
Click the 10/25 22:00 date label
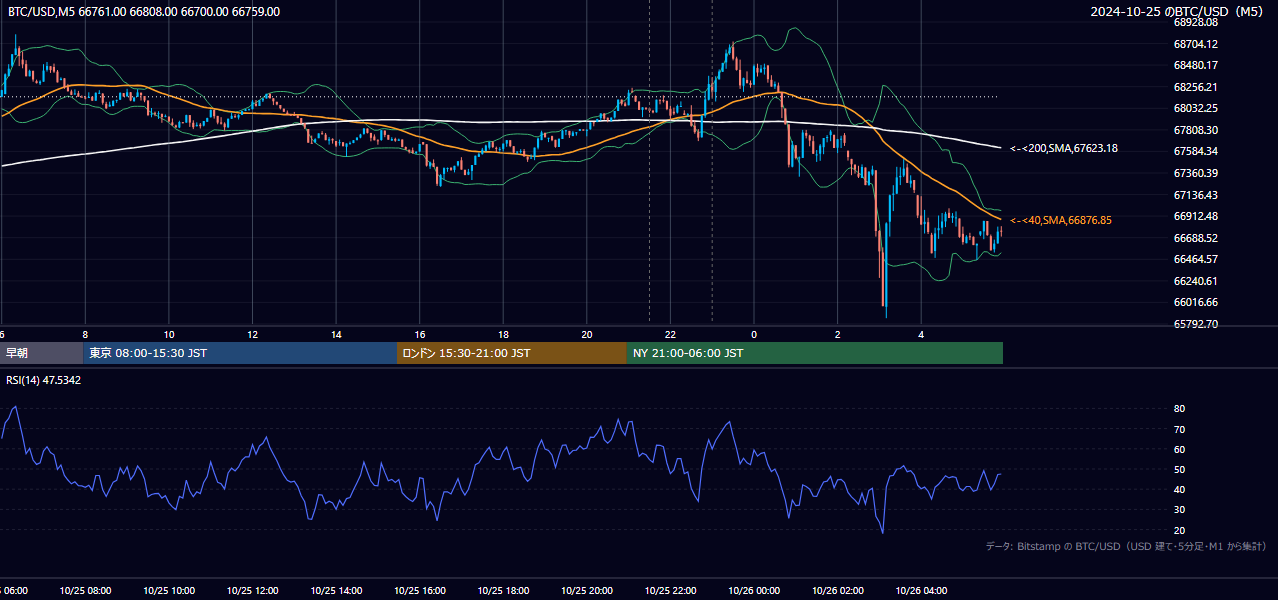point(671,591)
